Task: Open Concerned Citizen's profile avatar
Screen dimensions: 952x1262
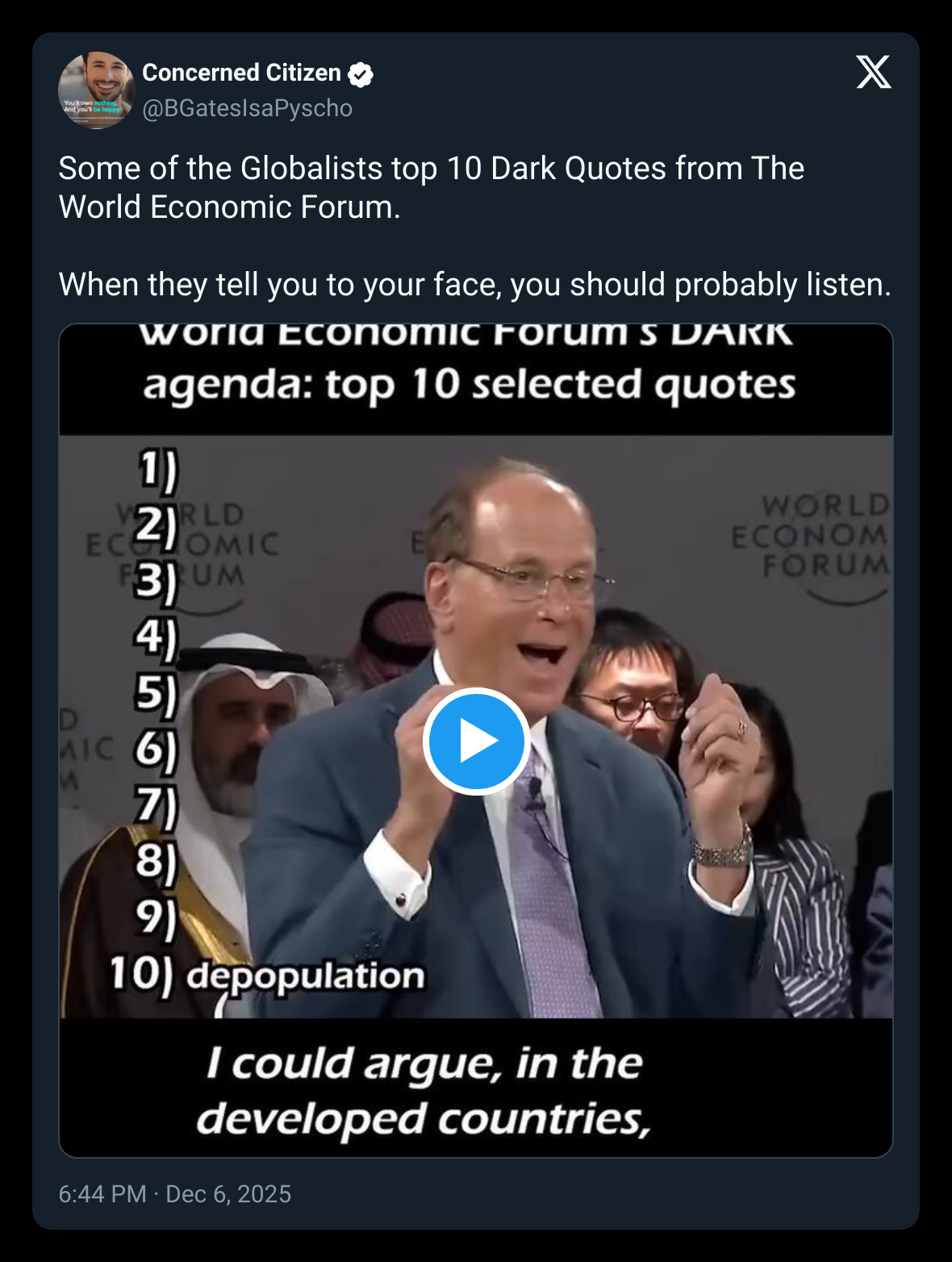Action: pyautogui.click(x=96, y=90)
